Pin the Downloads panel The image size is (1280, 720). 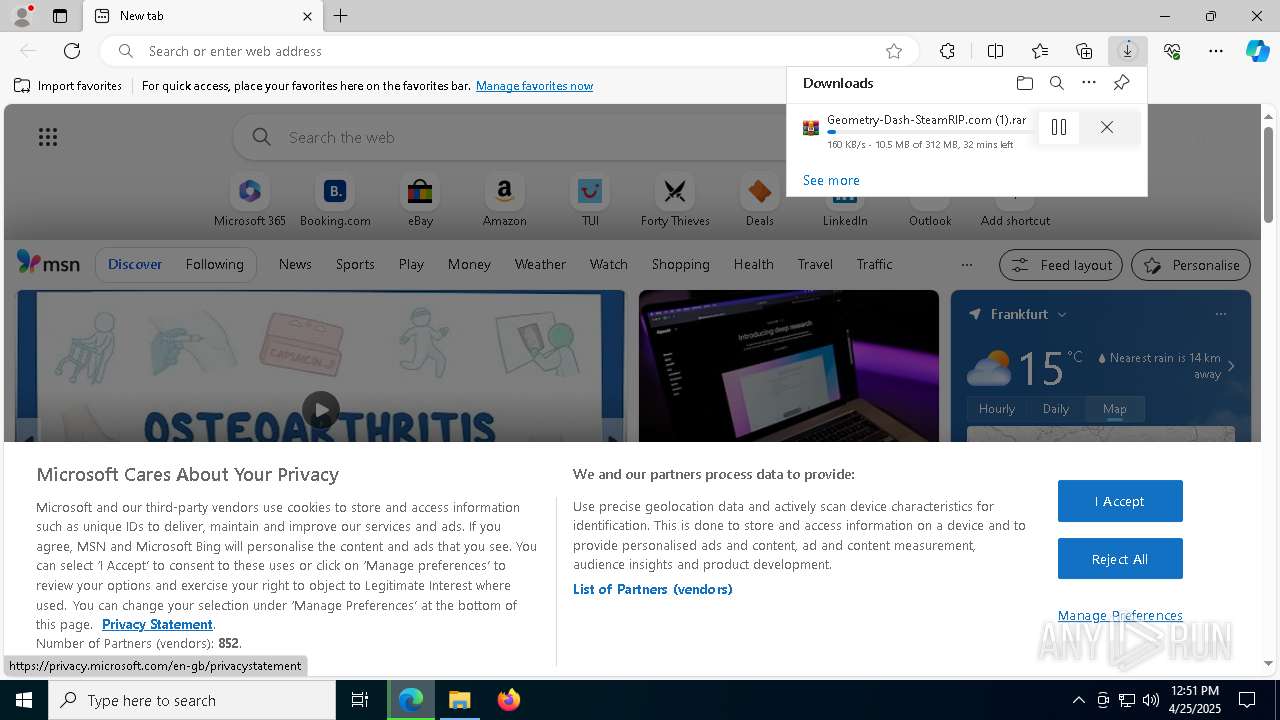[1121, 83]
